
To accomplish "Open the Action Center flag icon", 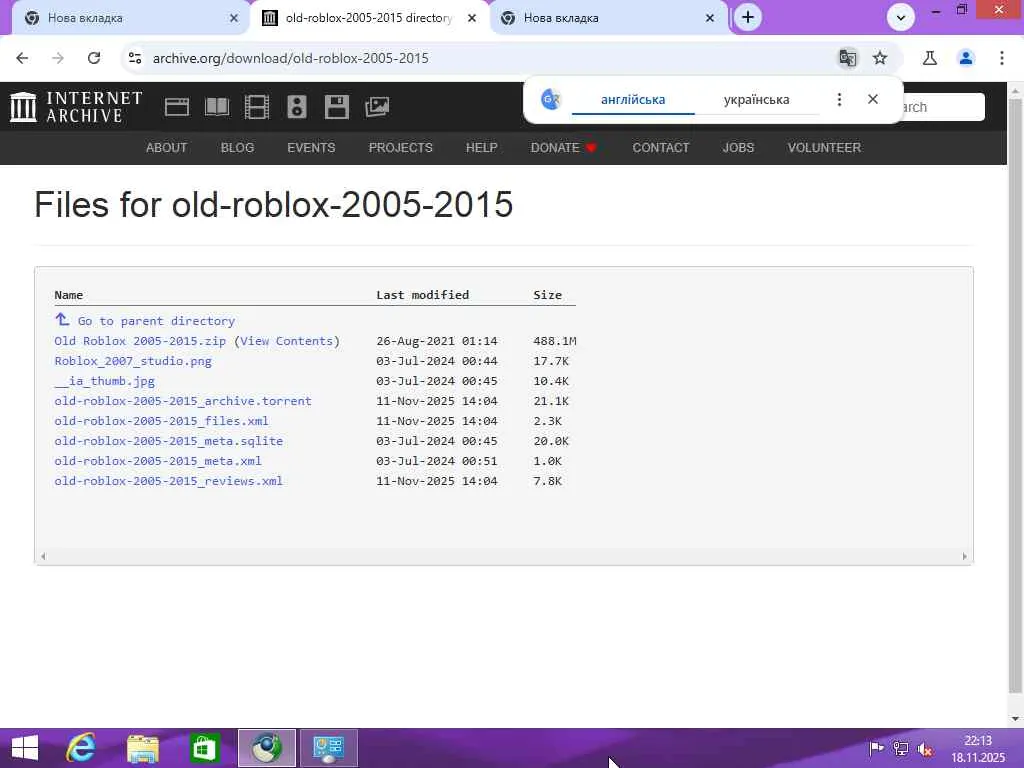I will coord(876,749).
